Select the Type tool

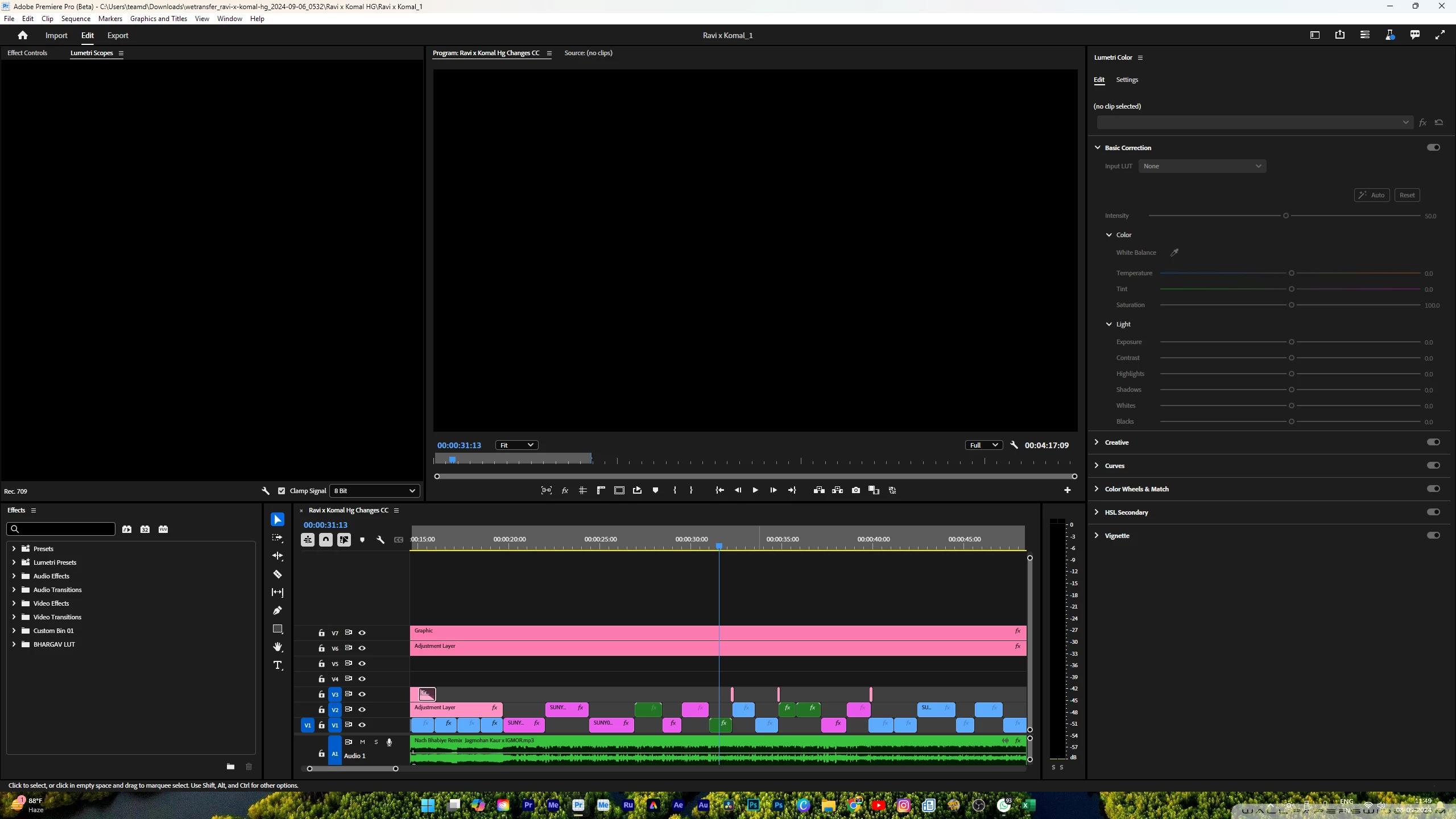pos(278,665)
